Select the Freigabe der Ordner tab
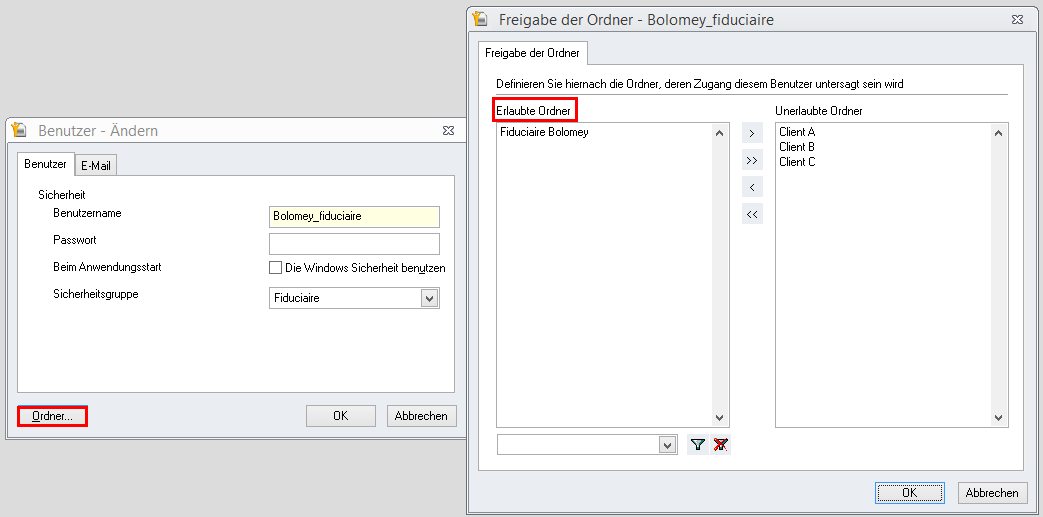Screen dimensions: 1043x517 [x=532, y=52]
